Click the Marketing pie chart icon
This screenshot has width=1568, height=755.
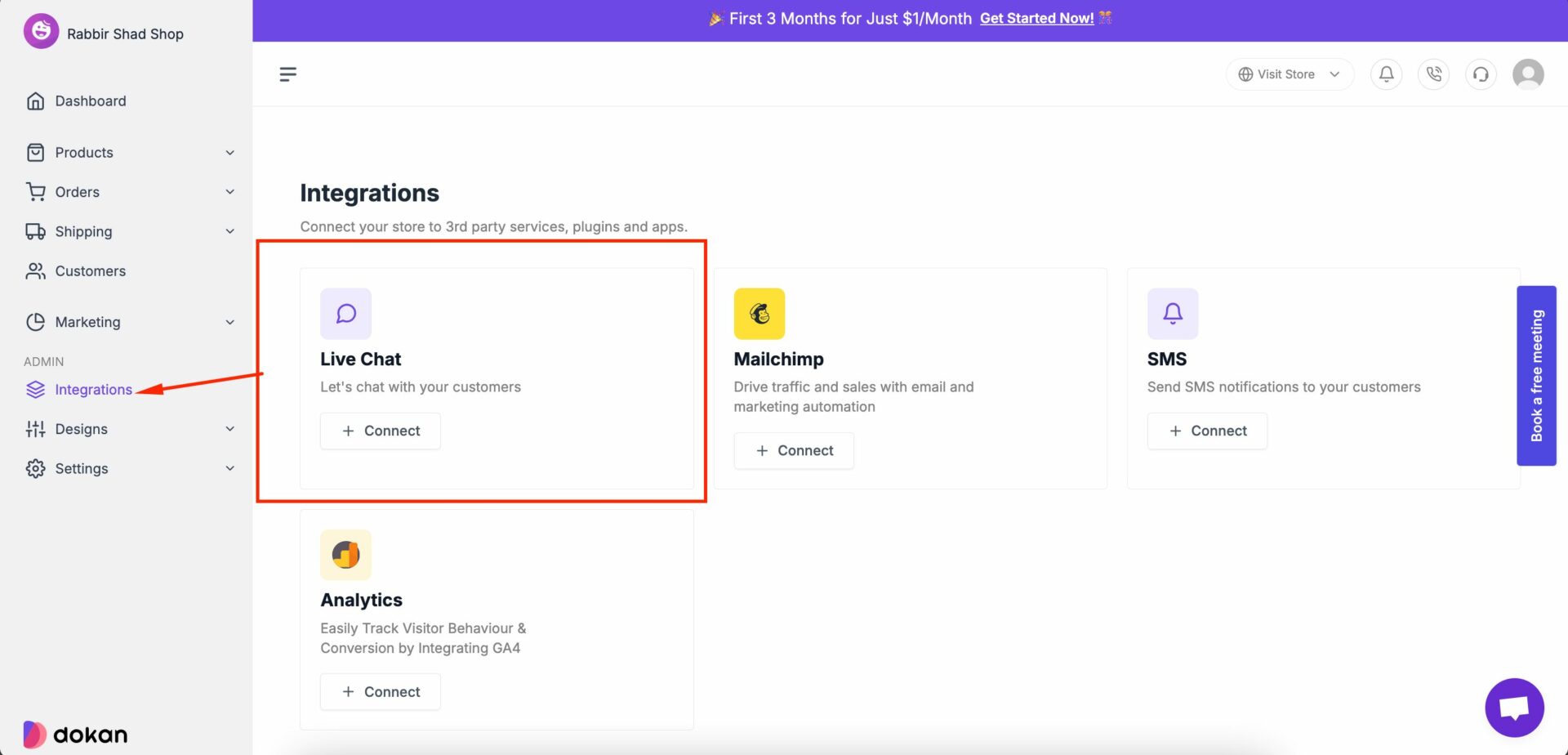coord(35,322)
